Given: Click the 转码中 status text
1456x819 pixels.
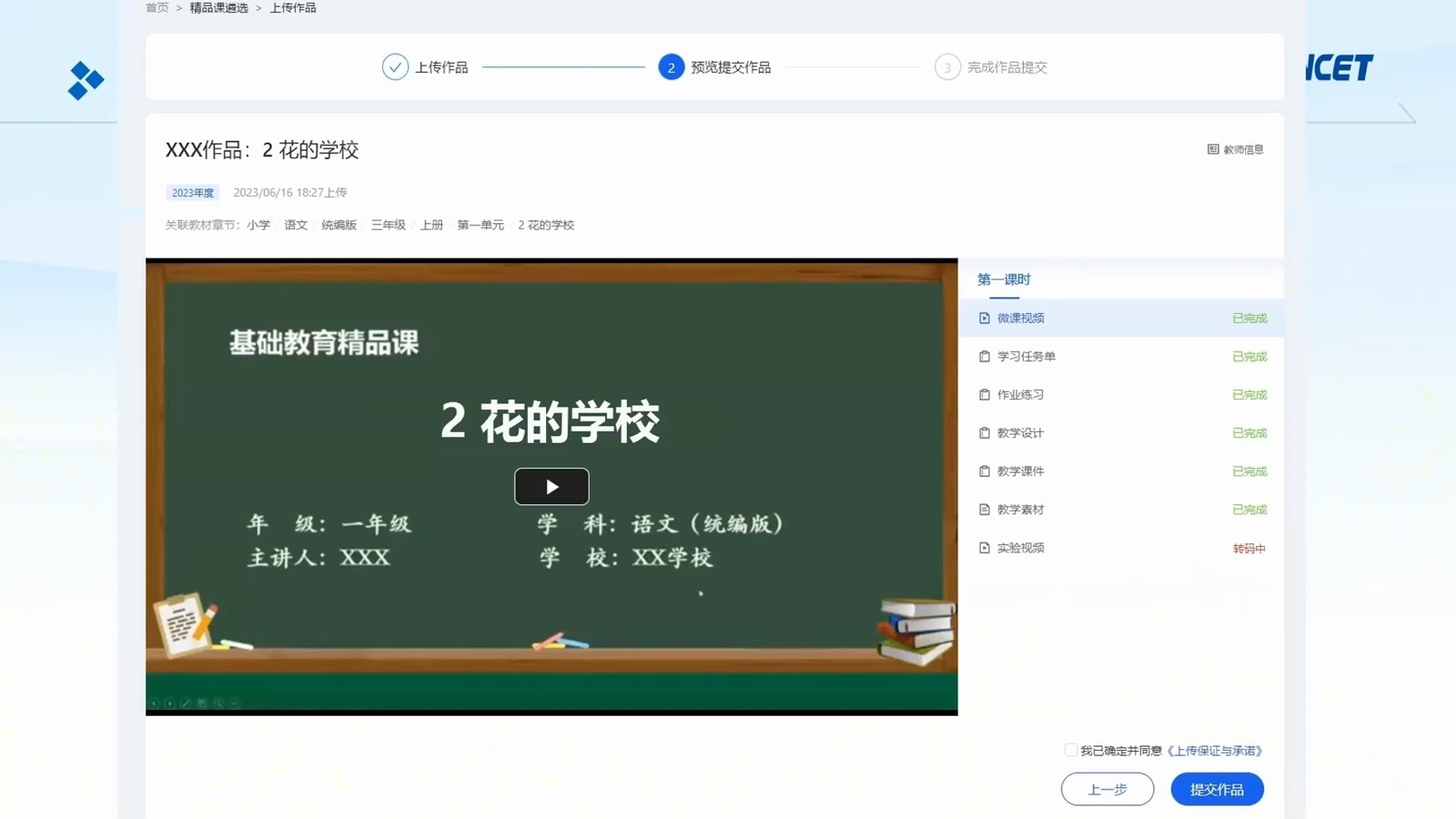Looking at the screenshot, I should [x=1249, y=548].
